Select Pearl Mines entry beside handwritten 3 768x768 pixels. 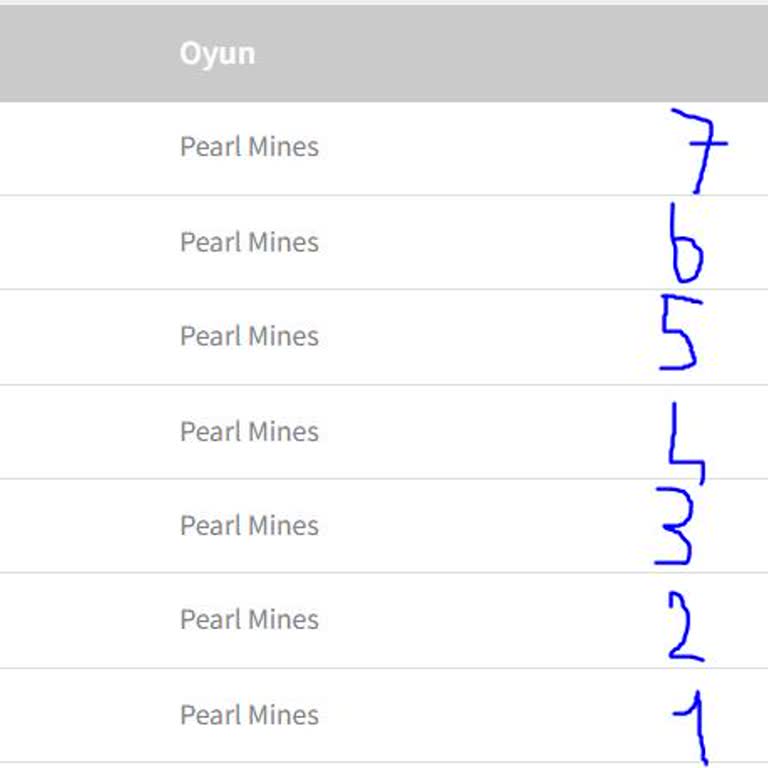pos(249,525)
